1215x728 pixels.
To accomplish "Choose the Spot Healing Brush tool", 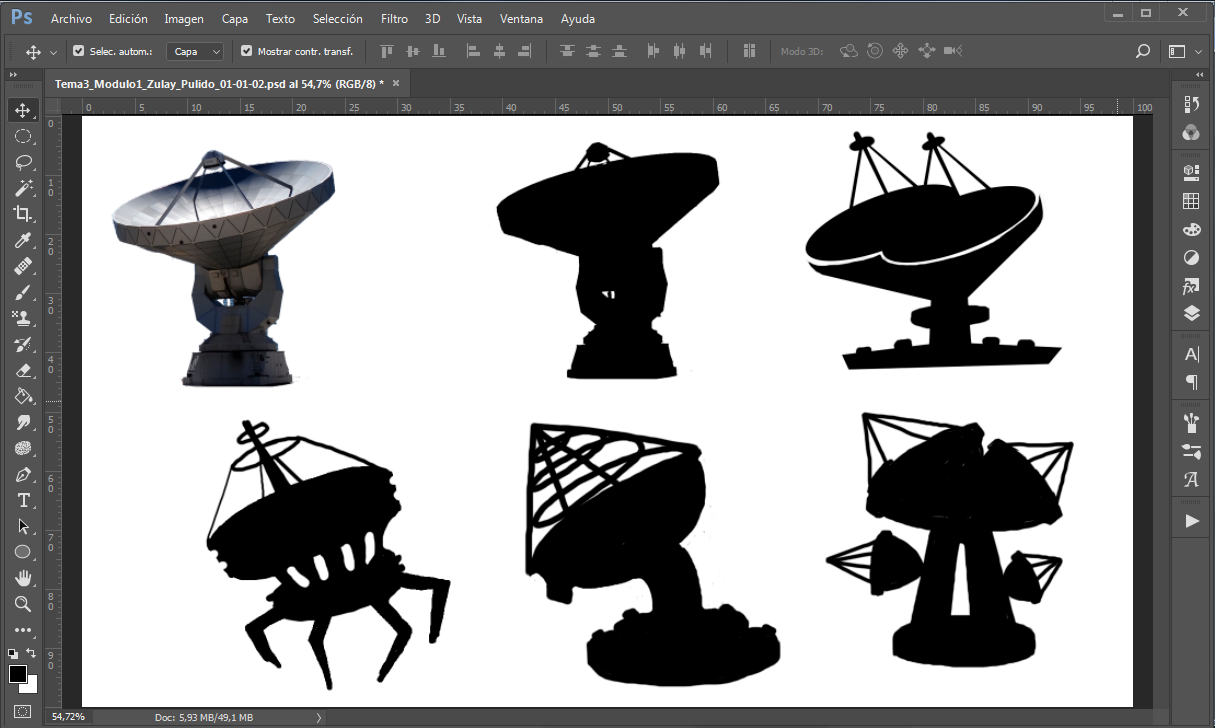I will coord(23,266).
